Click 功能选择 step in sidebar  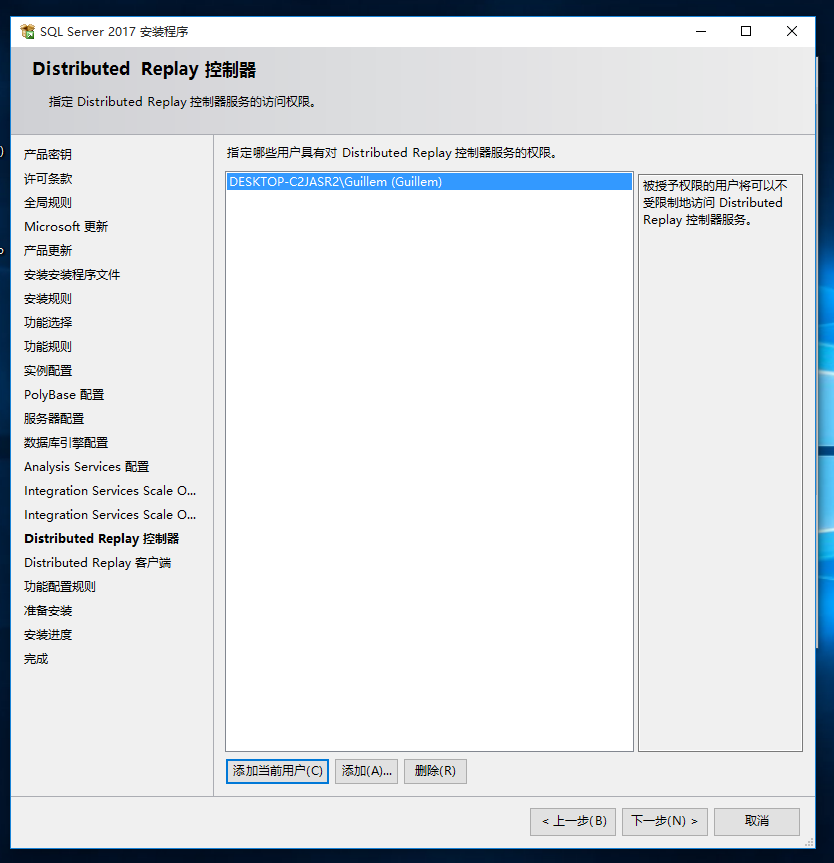tap(48, 323)
